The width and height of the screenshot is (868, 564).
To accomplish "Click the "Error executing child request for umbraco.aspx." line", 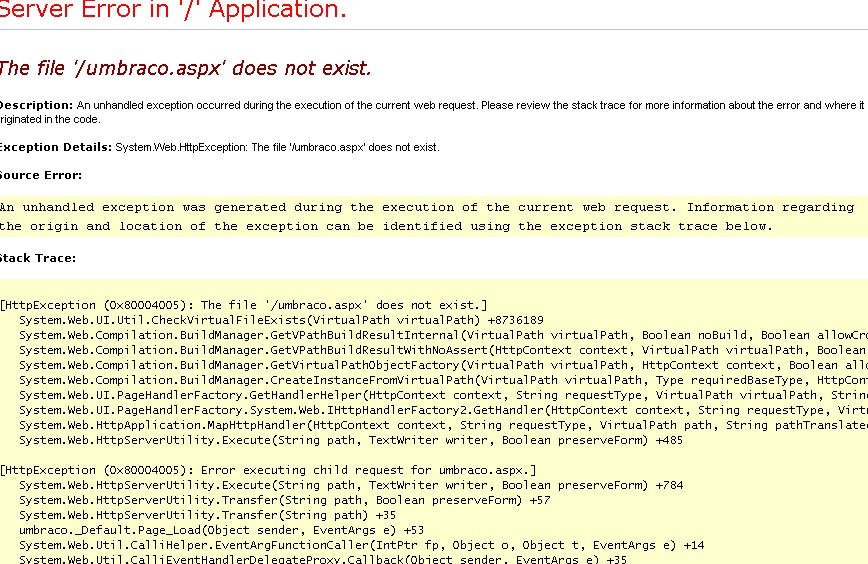I will [x=268, y=470].
